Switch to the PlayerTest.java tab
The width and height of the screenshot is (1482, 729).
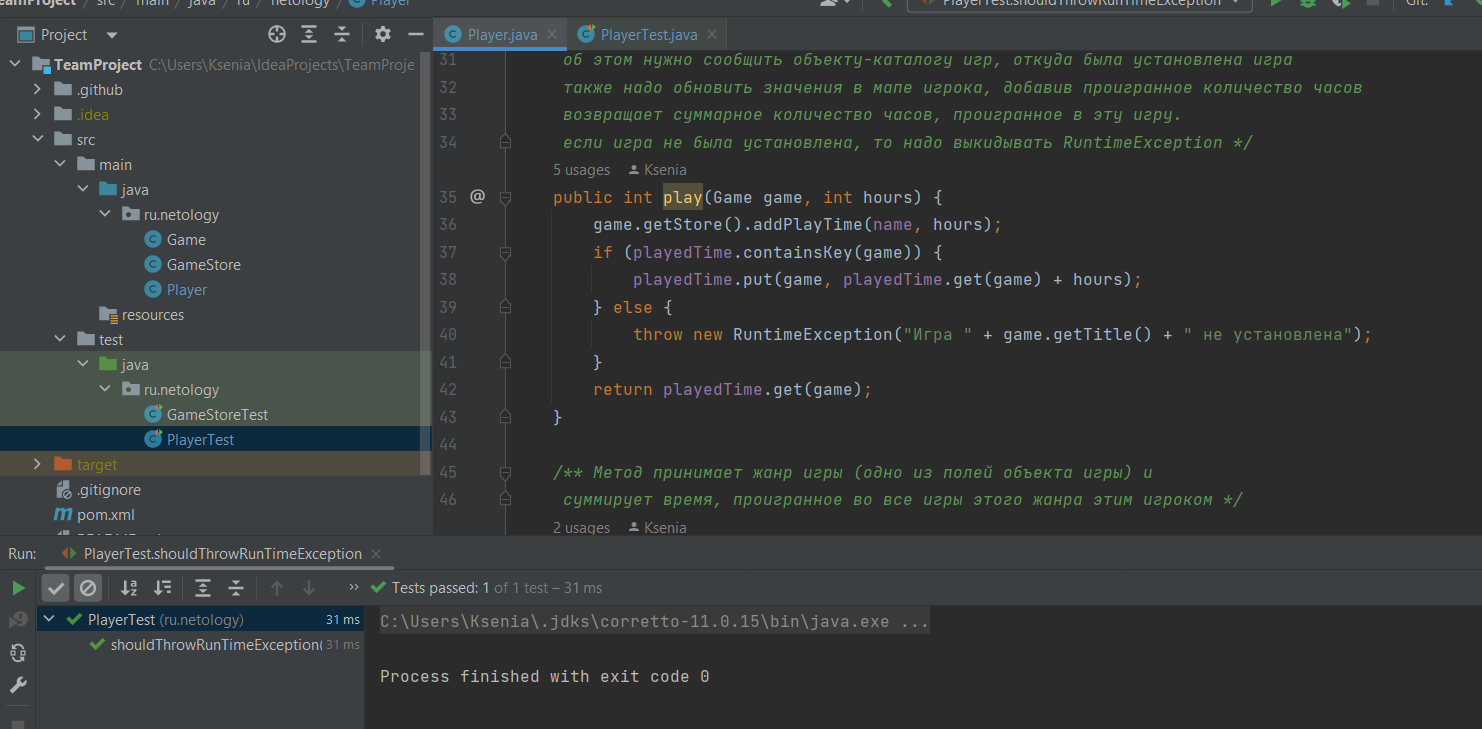pyautogui.click(x=647, y=33)
